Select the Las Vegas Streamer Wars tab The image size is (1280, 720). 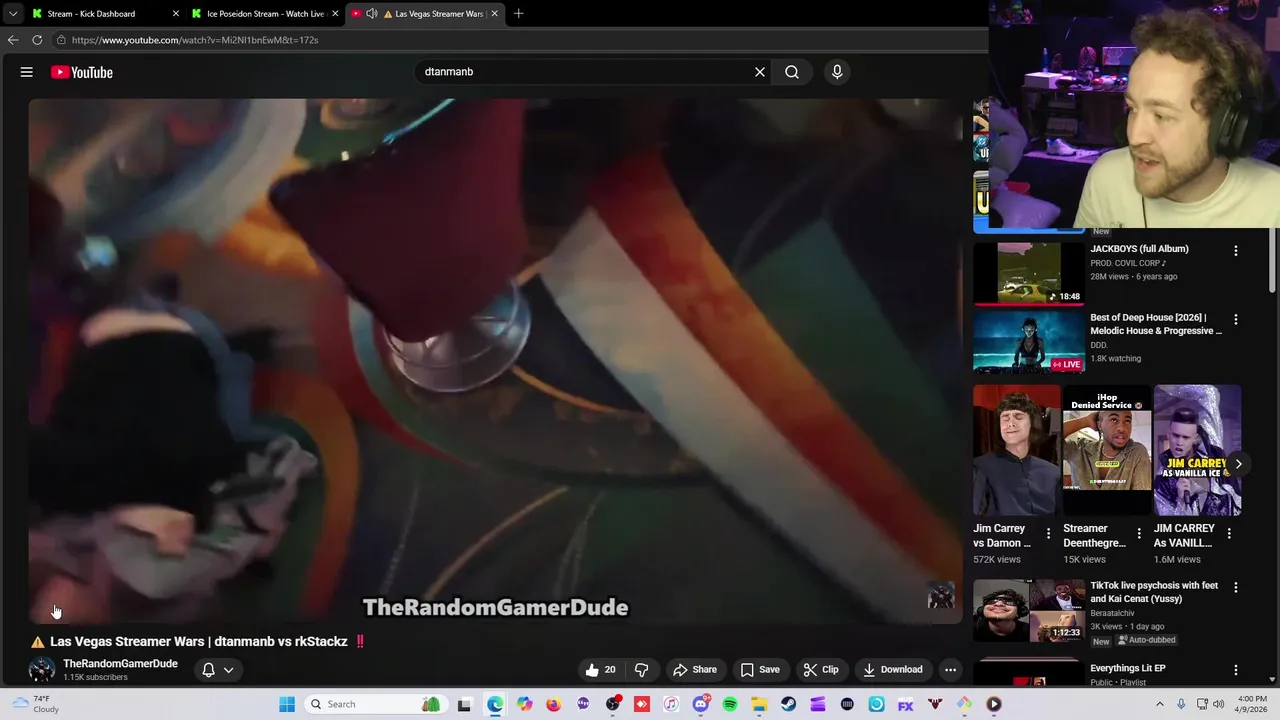438,14
